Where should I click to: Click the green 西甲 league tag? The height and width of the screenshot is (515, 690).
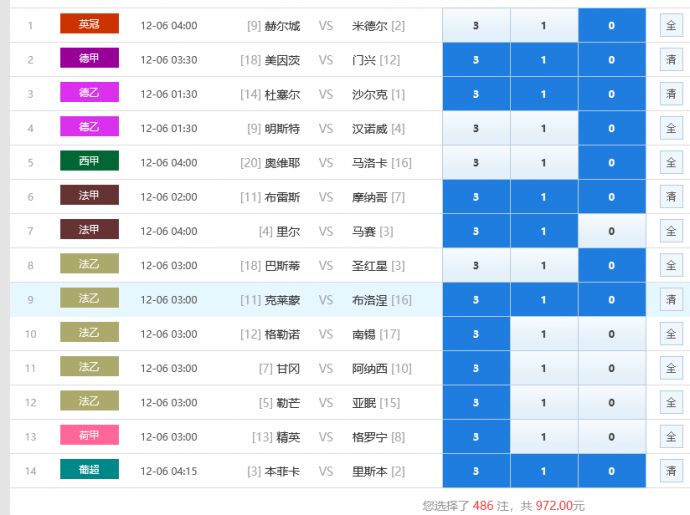[89, 162]
